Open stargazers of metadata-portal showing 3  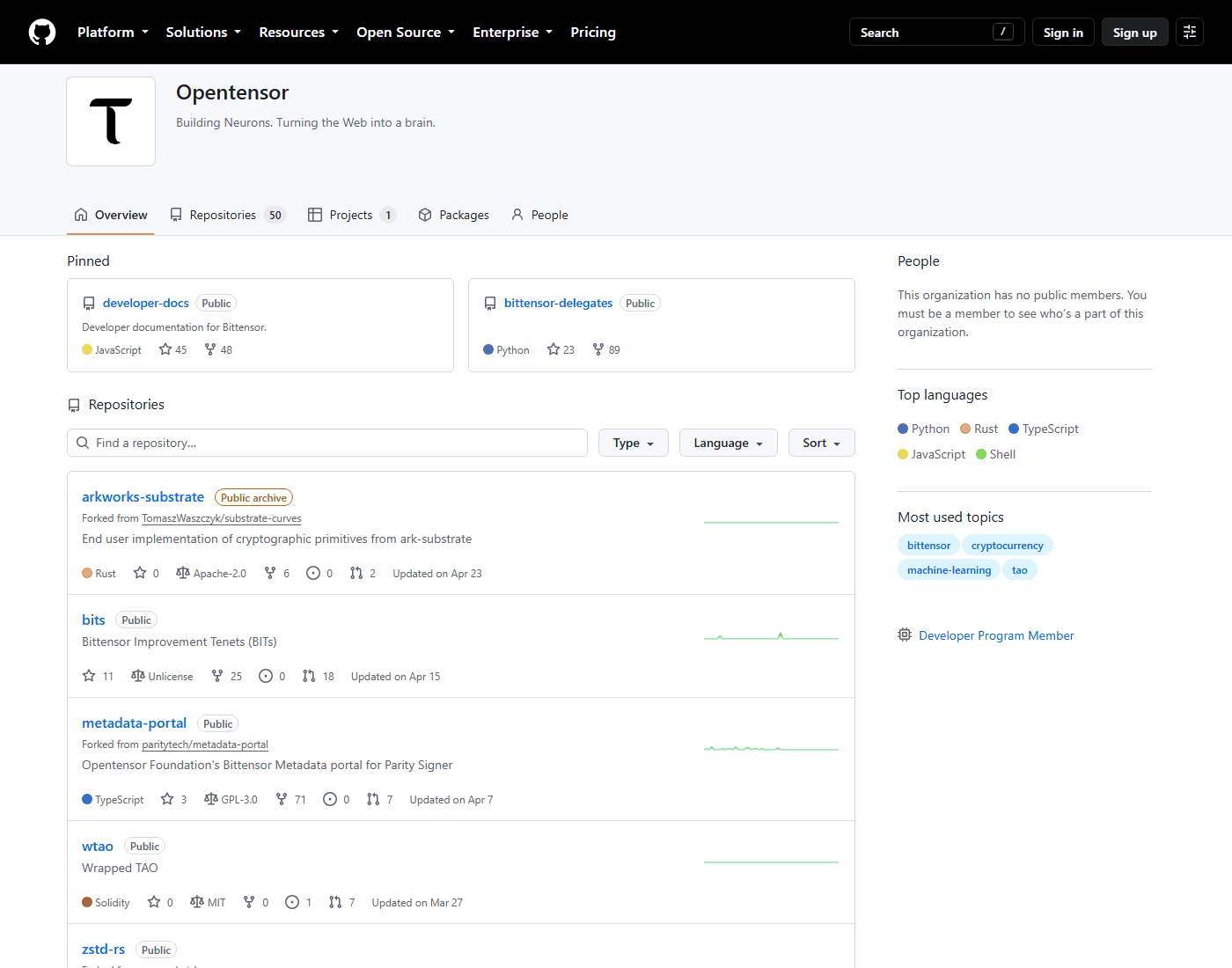(173, 799)
